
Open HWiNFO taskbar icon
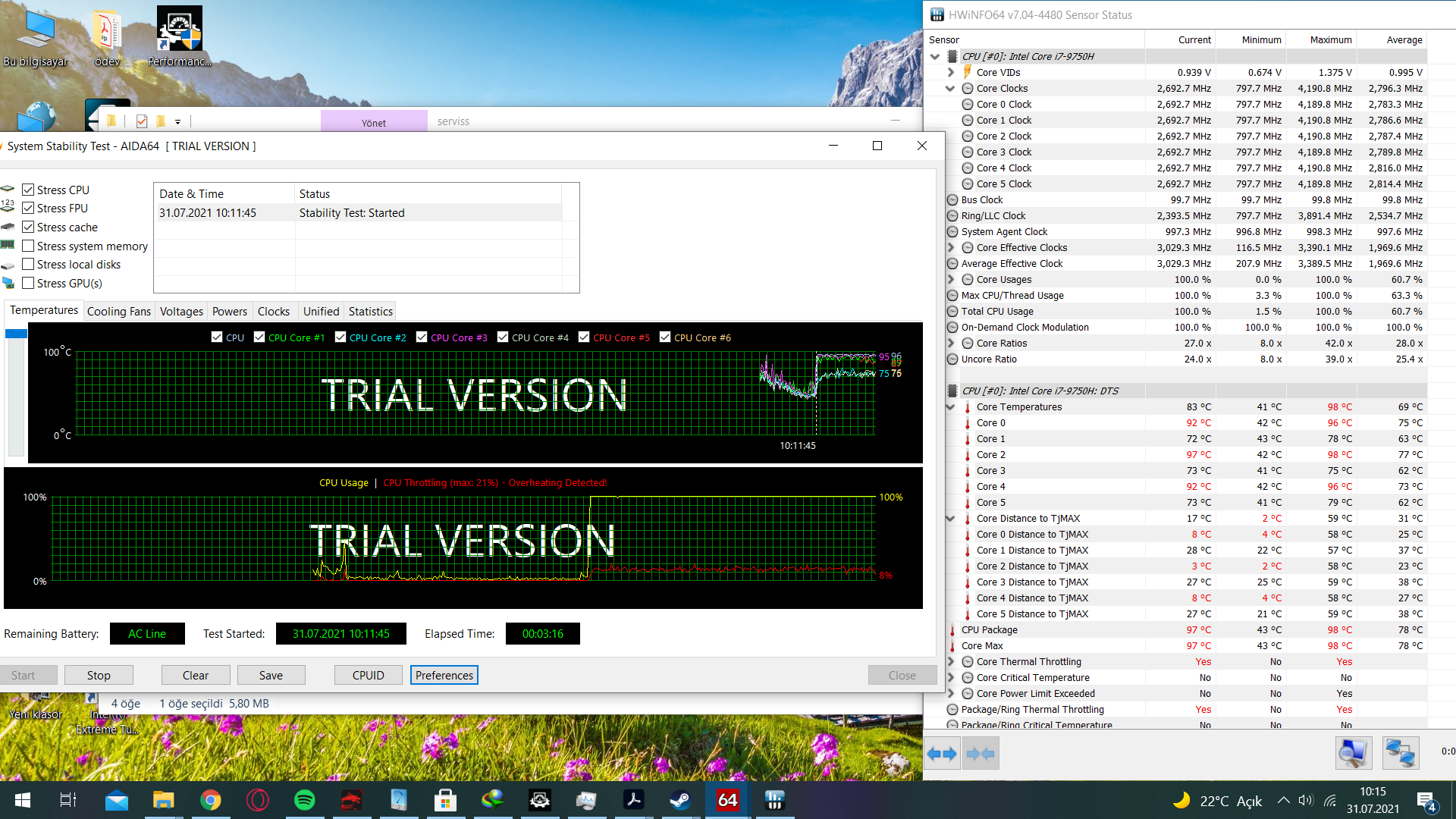click(774, 800)
